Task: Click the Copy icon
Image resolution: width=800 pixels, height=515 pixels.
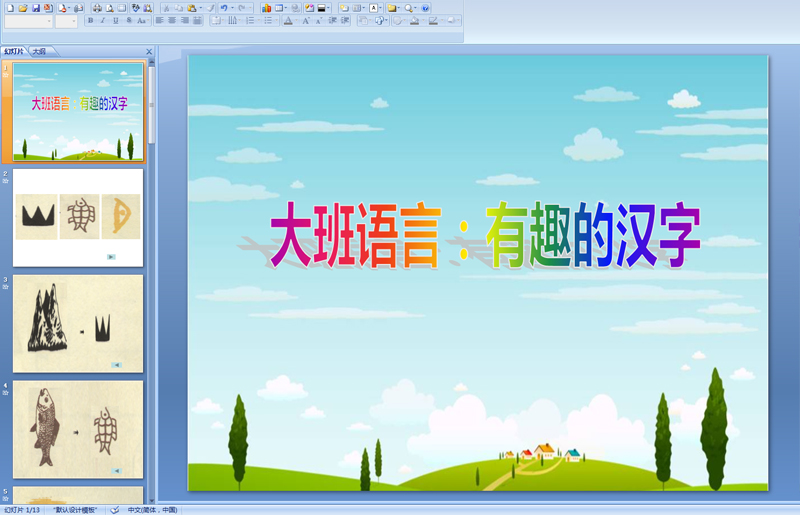Action: (179, 8)
